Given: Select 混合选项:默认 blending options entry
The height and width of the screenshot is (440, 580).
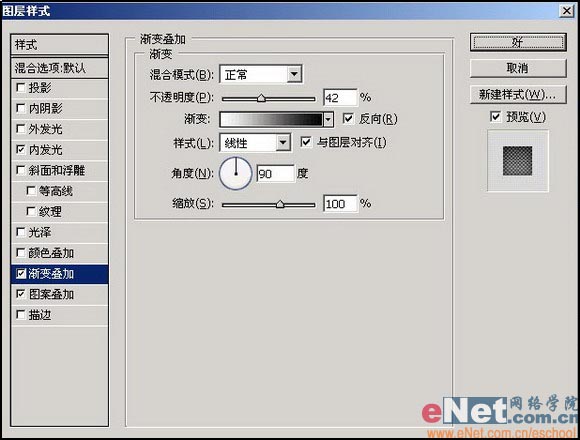Looking at the screenshot, I should pyautogui.click(x=60, y=68).
